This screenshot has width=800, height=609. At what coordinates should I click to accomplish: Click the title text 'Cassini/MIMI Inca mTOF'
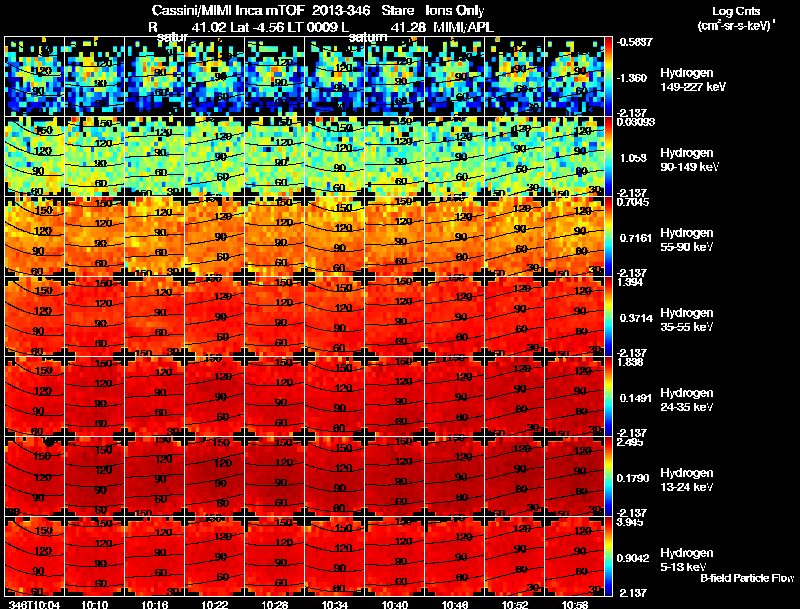click(x=229, y=11)
